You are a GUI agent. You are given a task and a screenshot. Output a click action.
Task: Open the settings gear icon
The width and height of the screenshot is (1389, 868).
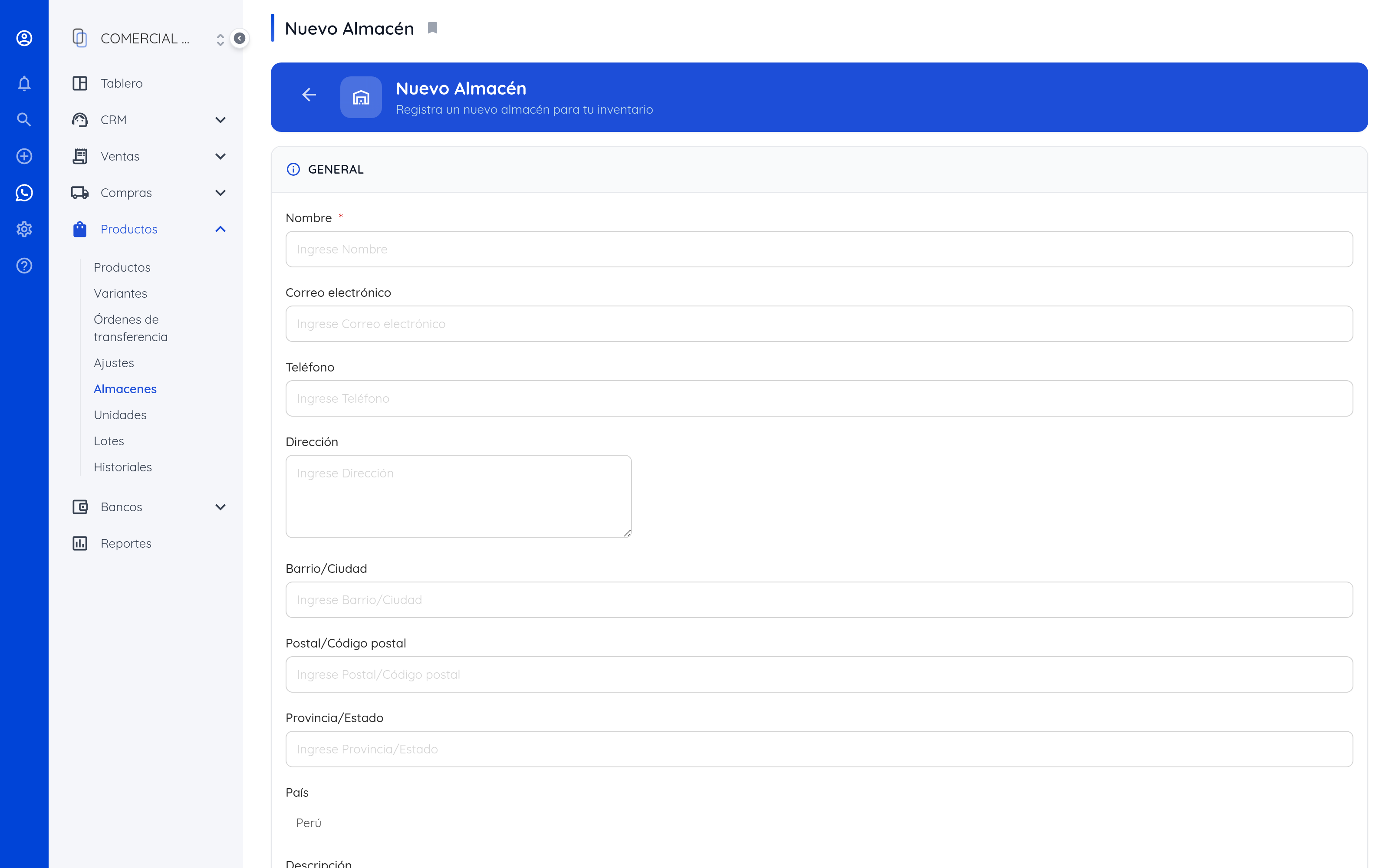[24, 229]
